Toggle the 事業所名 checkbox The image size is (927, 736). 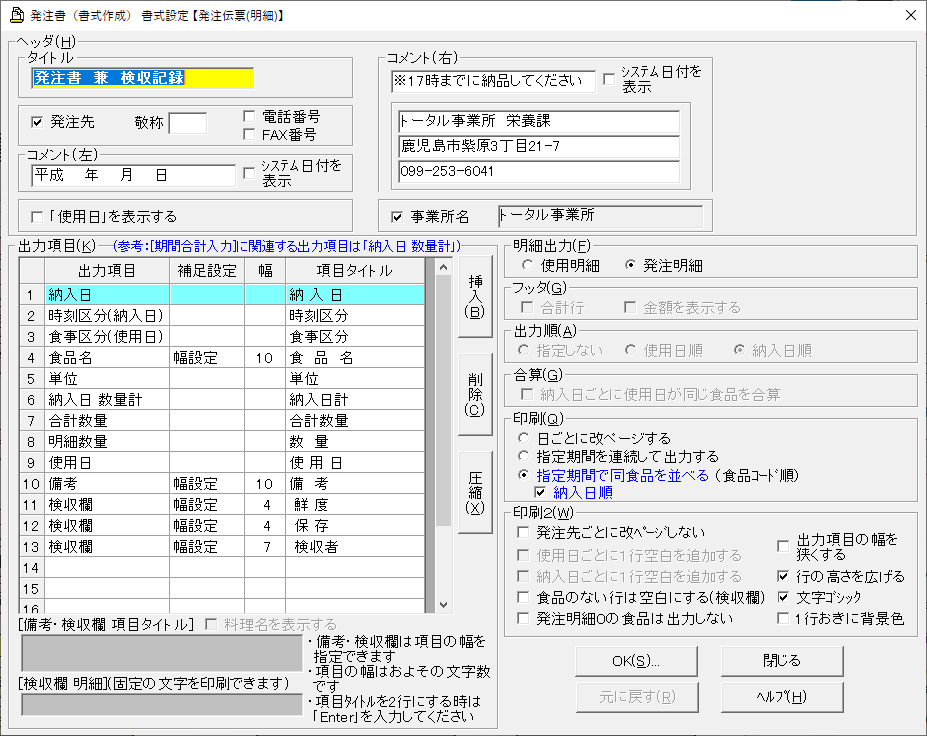pyautogui.click(x=397, y=217)
